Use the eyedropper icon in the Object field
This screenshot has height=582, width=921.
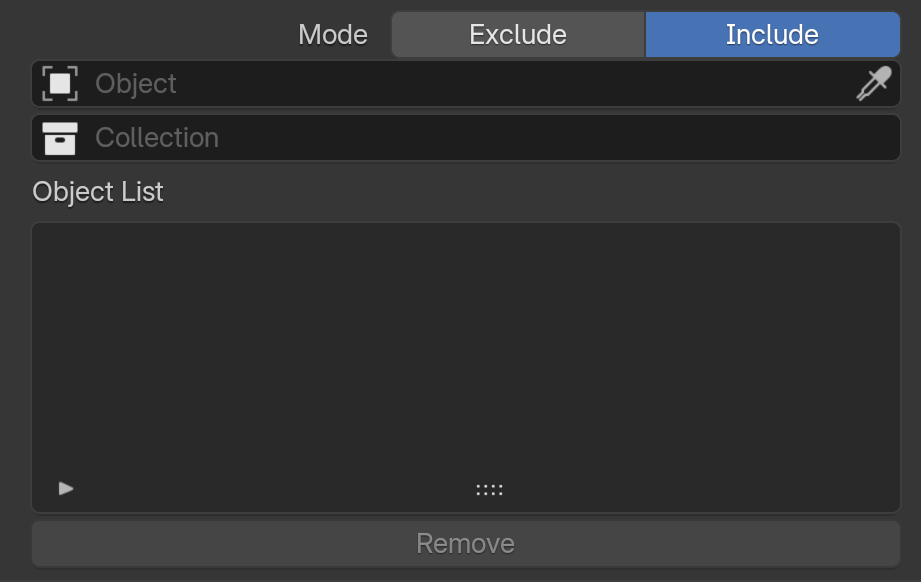coord(873,83)
